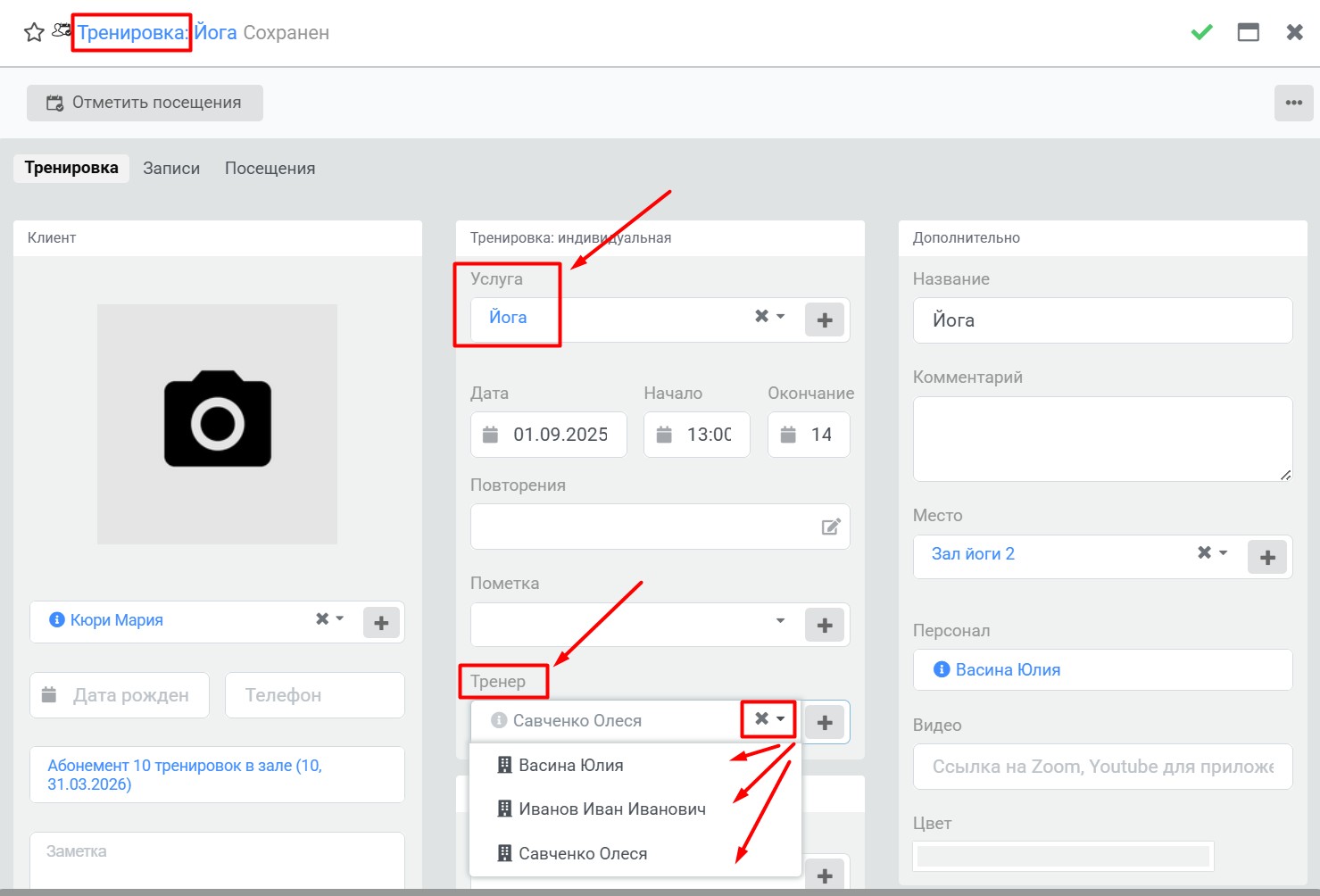The height and width of the screenshot is (896, 1320).
Task: Open the Зал йоги 2 link
Action: 973,553
